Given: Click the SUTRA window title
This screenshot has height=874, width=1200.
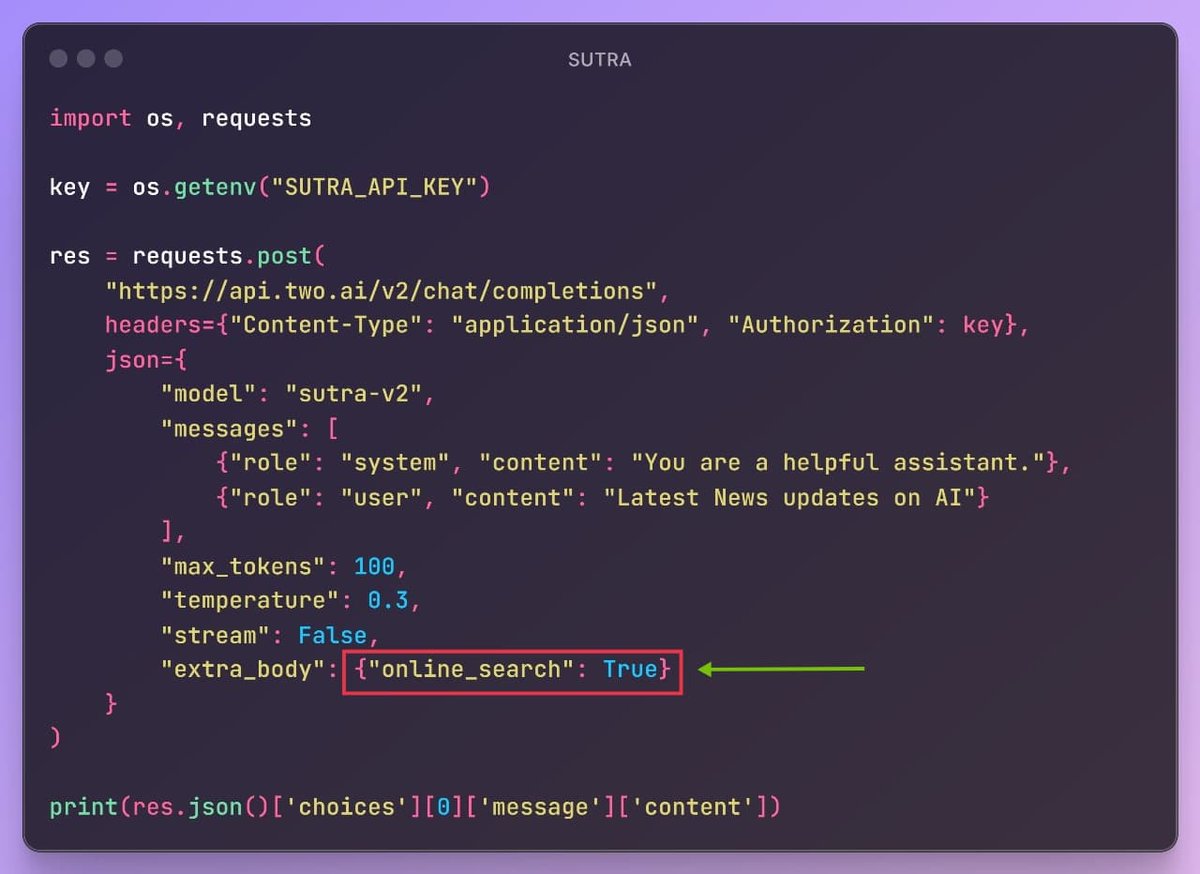Looking at the screenshot, I should point(599,60).
